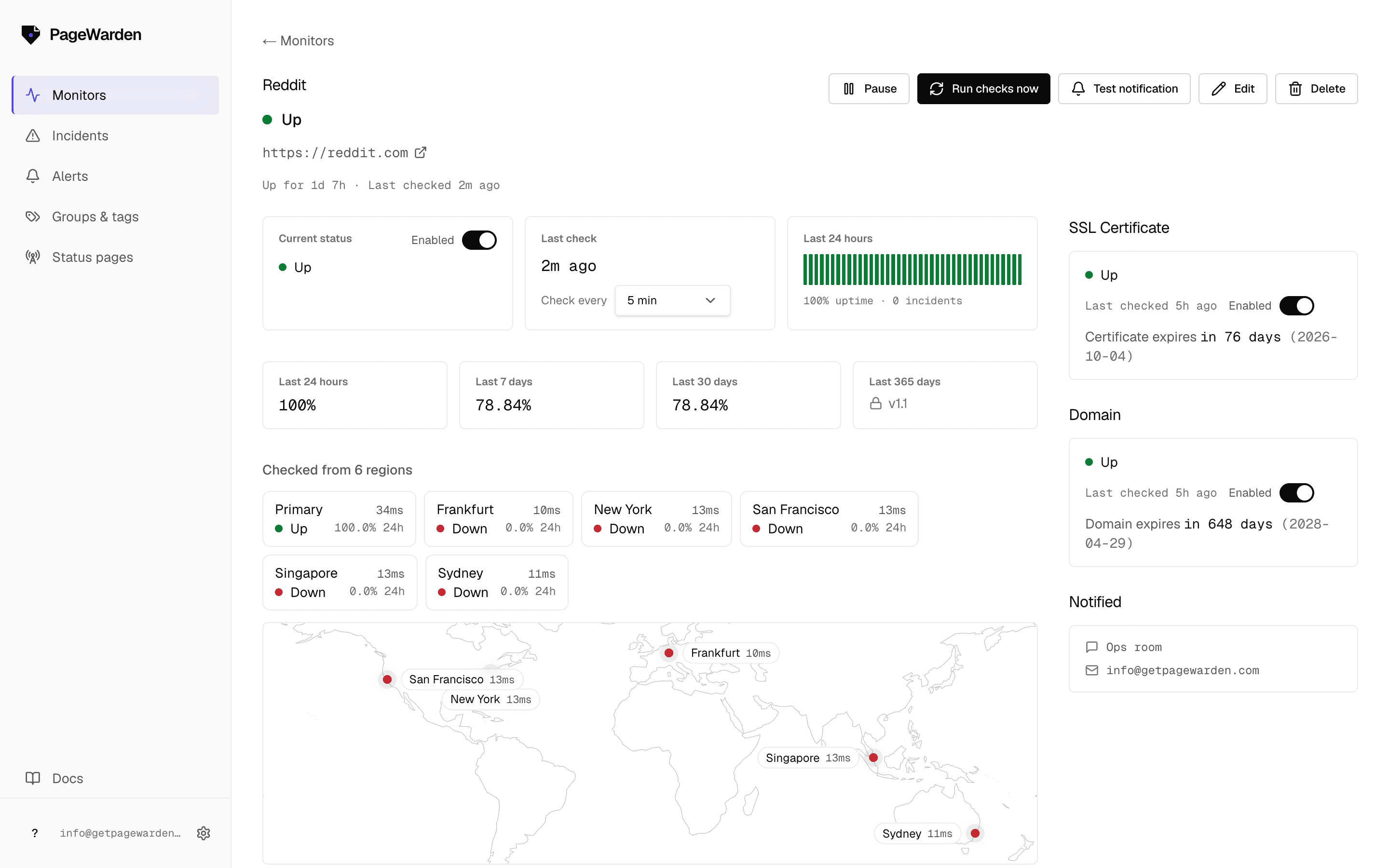
Task: Open Monitors in the sidebar
Action: [x=115, y=95]
